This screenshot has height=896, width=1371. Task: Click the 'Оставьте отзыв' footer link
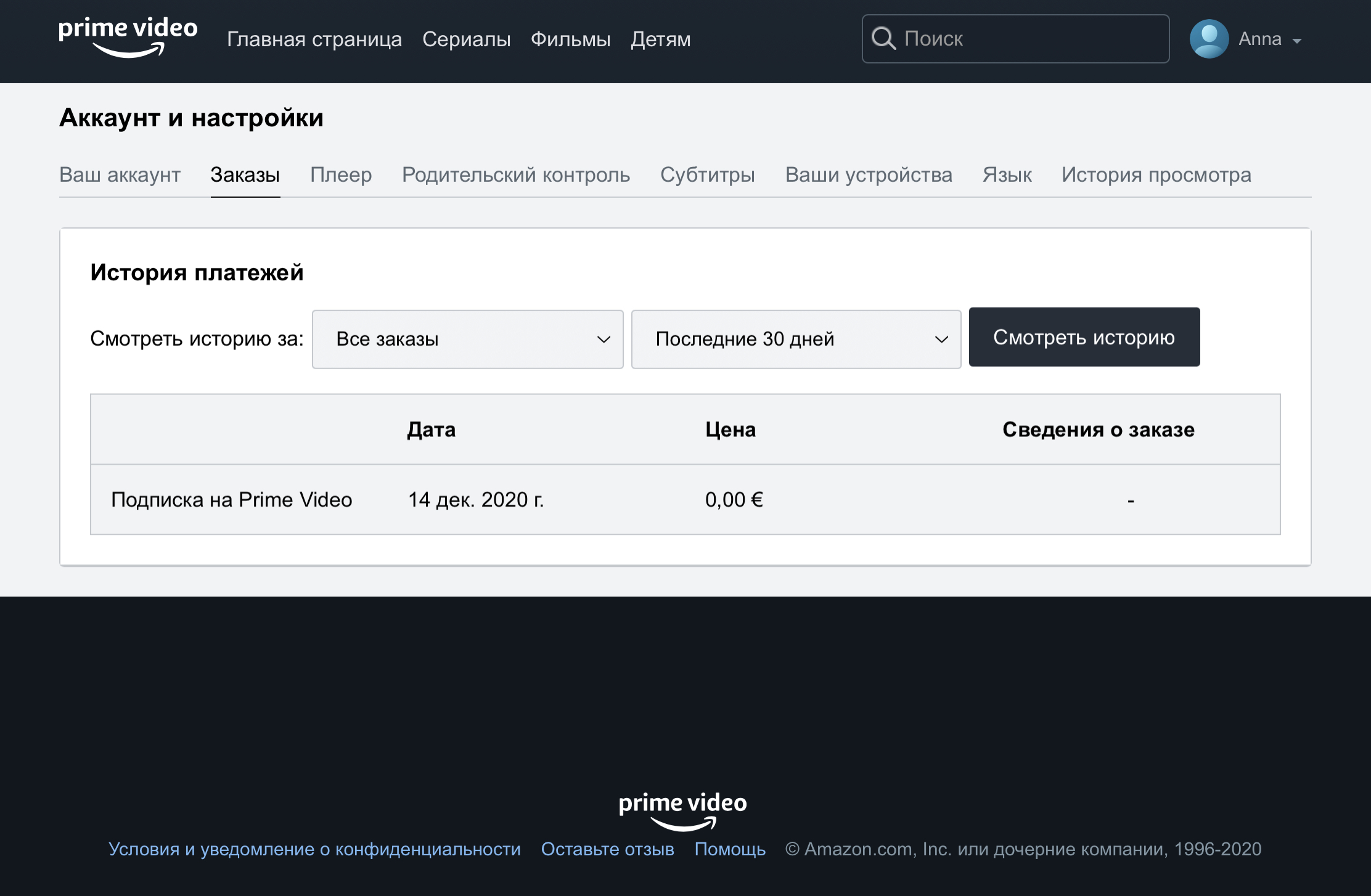pos(607,849)
